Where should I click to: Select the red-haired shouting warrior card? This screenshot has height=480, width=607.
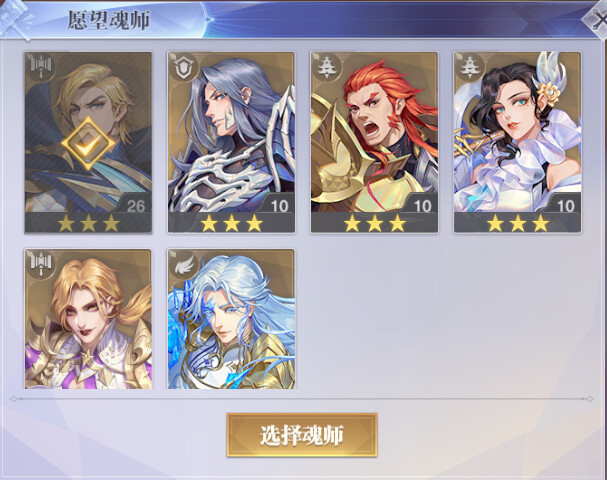coord(374,142)
